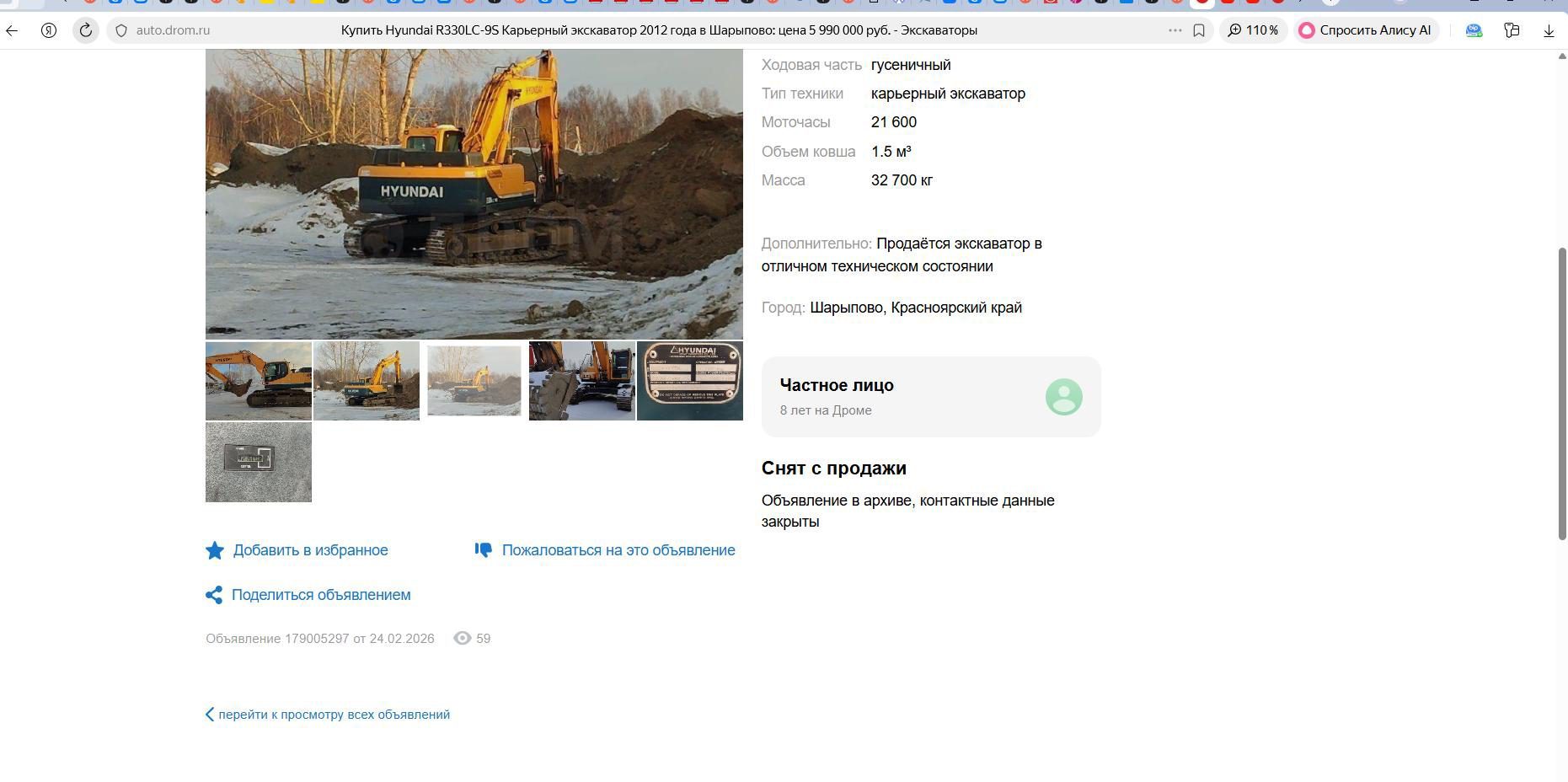Select the fourth thumbnail showing the bucket close-up

click(x=582, y=381)
